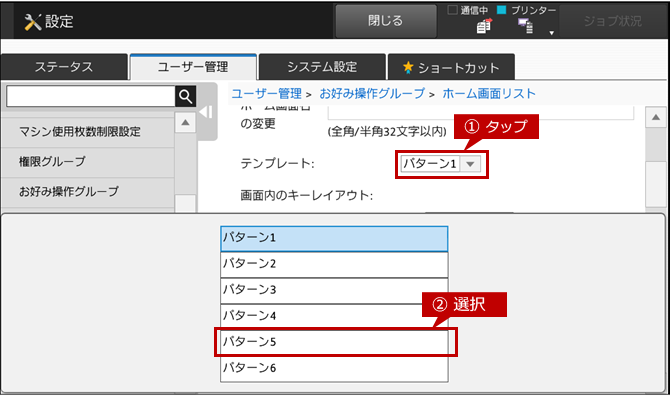Choose パターン4 from the list
Viewport: 670px width, 396px height.
[x=334, y=317]
